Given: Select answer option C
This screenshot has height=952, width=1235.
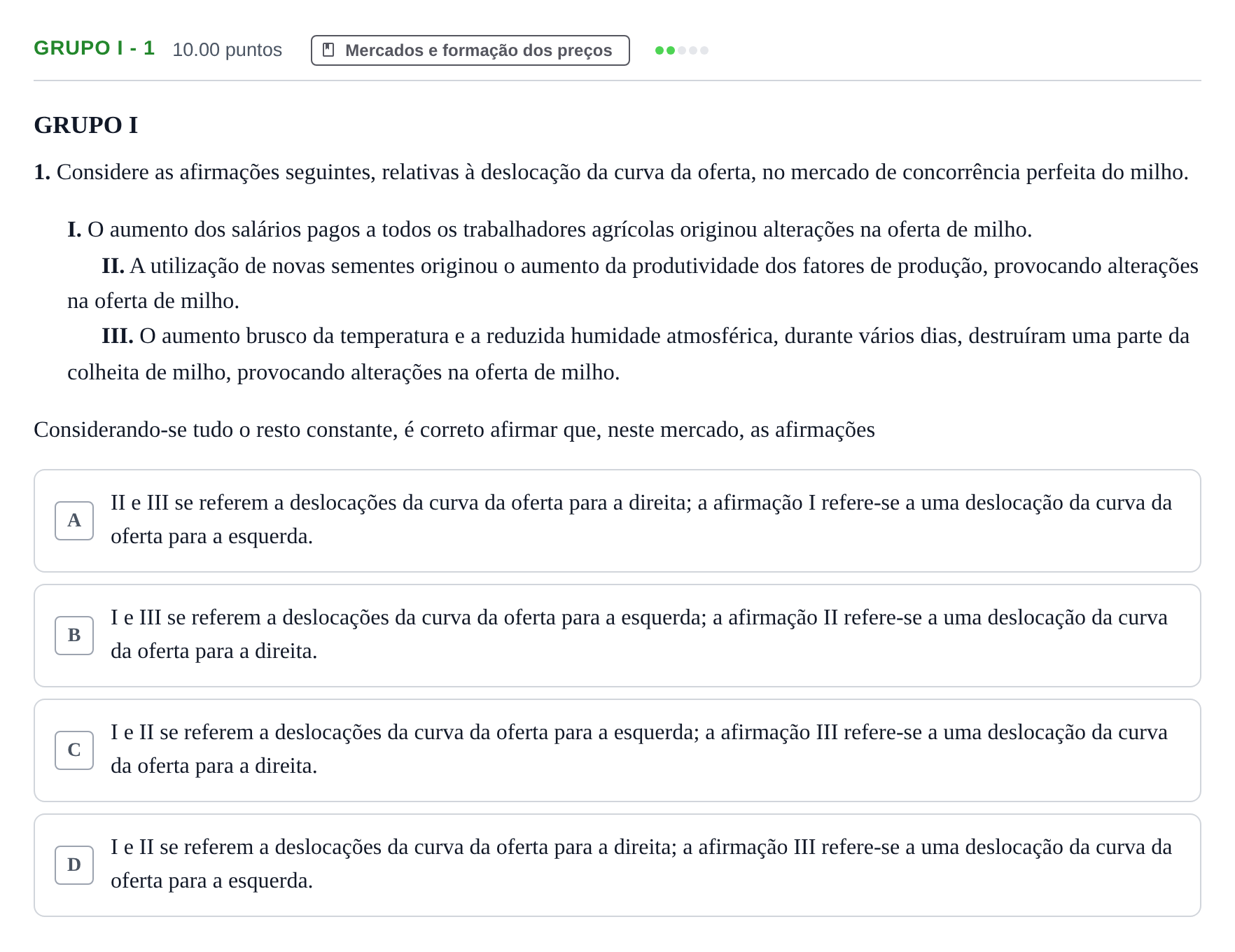Looking at the screenshot, I should tap(617, 750).
